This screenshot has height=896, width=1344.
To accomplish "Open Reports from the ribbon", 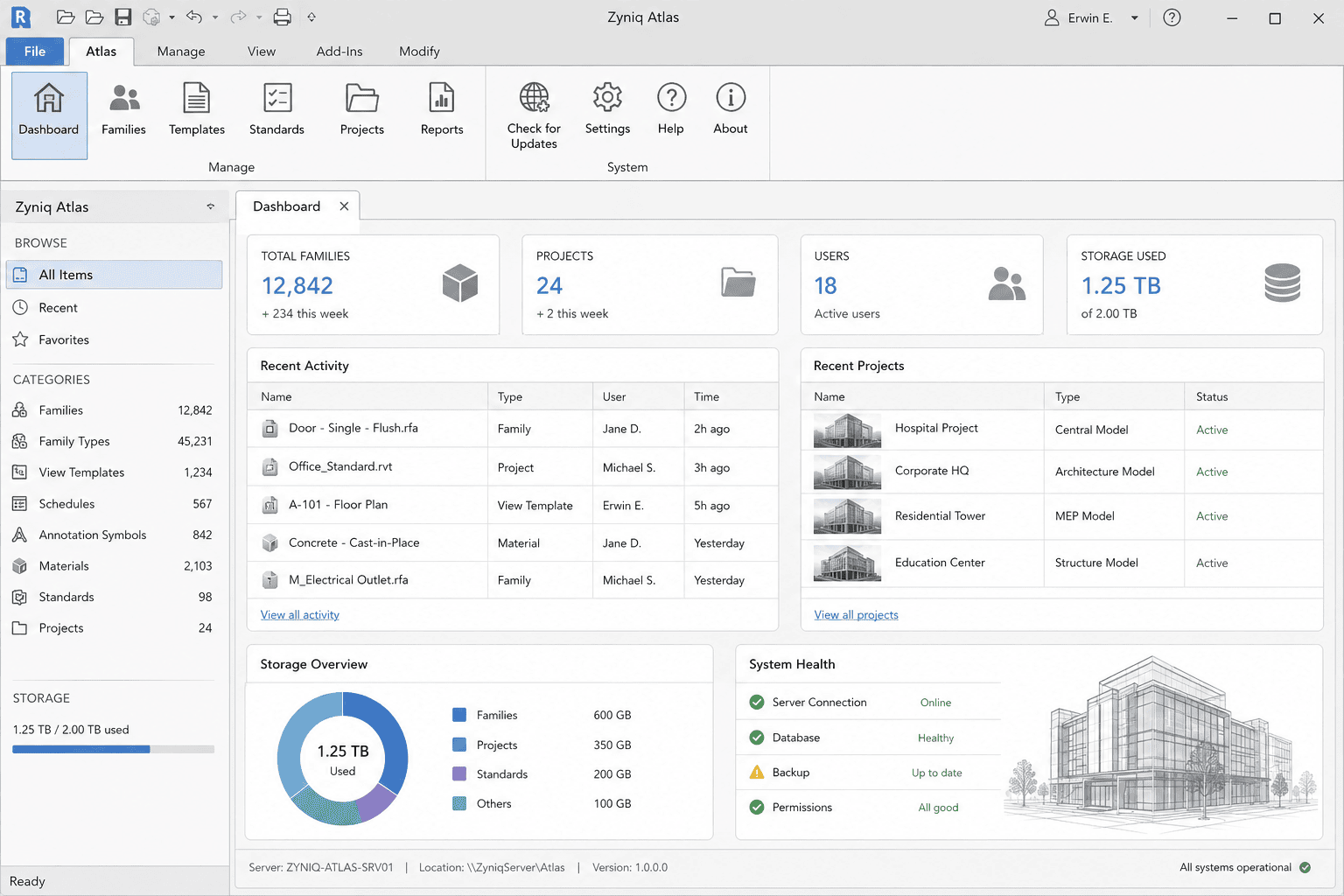I will point(442,109).
